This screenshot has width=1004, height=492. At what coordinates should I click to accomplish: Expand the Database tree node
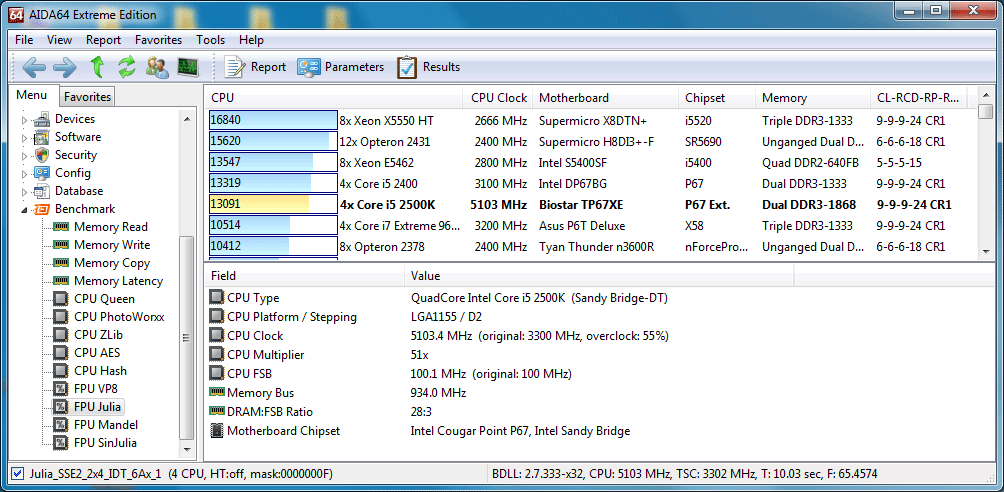click(x=24, y=191)
